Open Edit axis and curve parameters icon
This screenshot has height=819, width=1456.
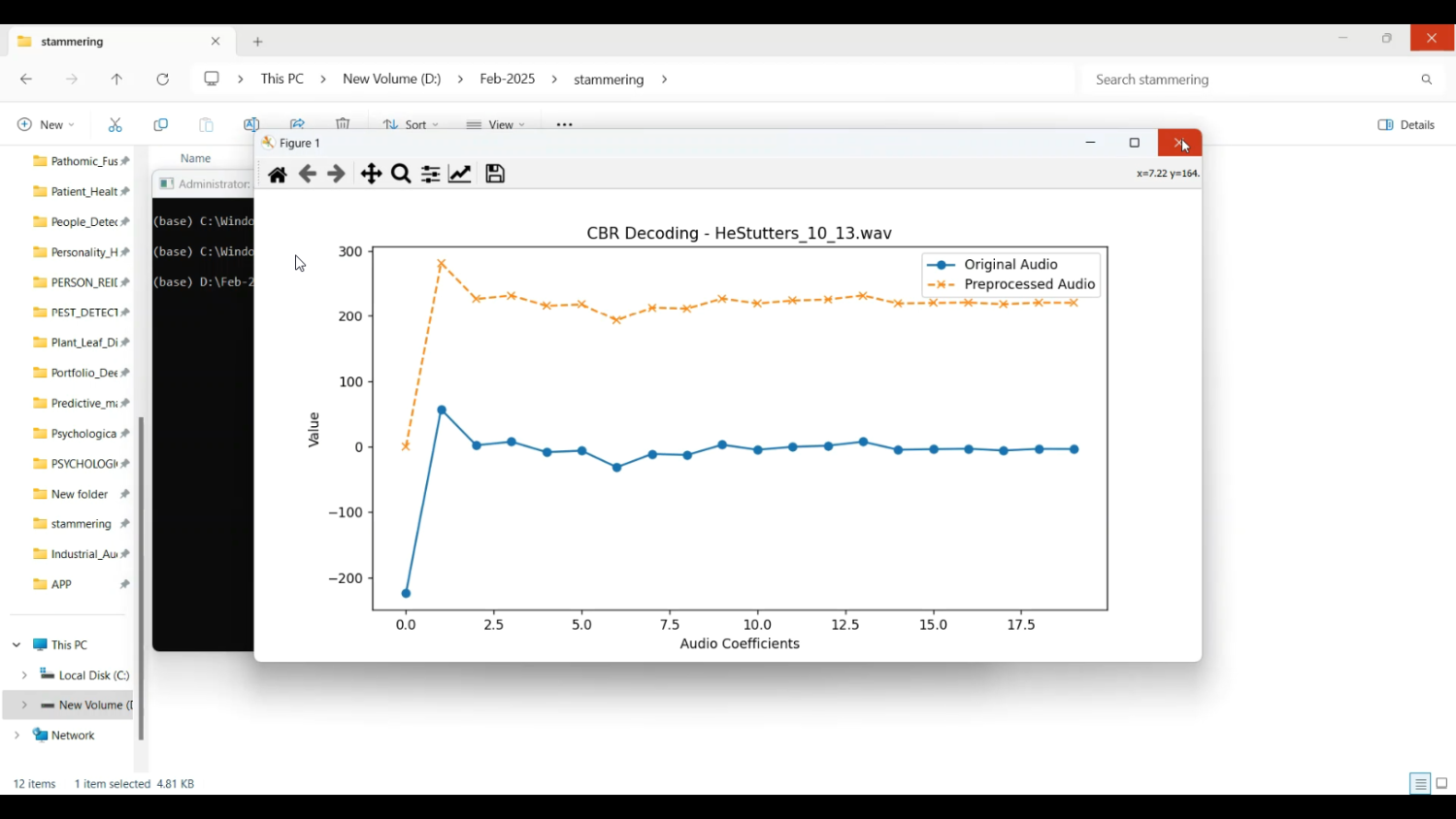coord(461,175)
